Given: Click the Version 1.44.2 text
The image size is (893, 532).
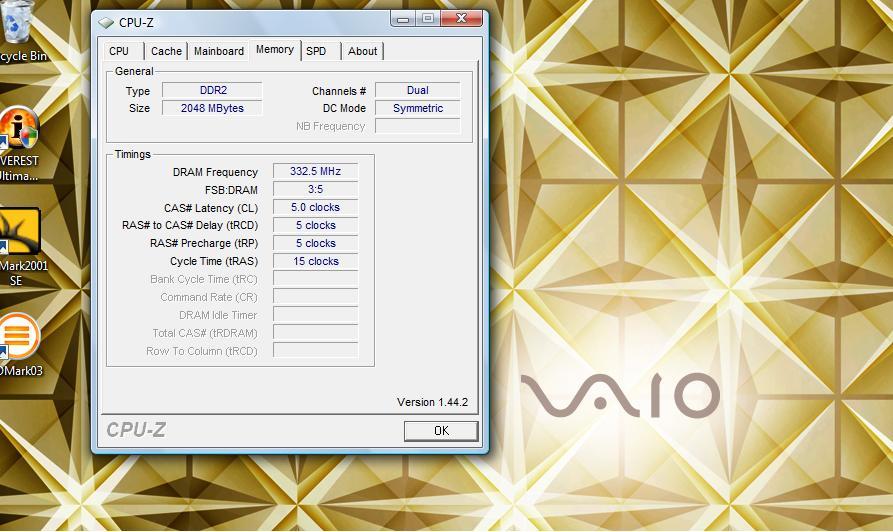Looking at the screenshot, I should pos(432,402).
